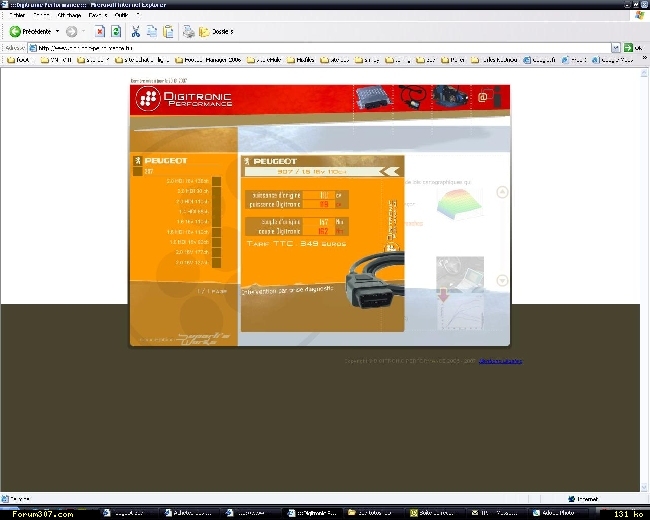Click the @ contact icon in header
Screen dimensions: 650x520
pyautogui.click(x=482, y=98)
